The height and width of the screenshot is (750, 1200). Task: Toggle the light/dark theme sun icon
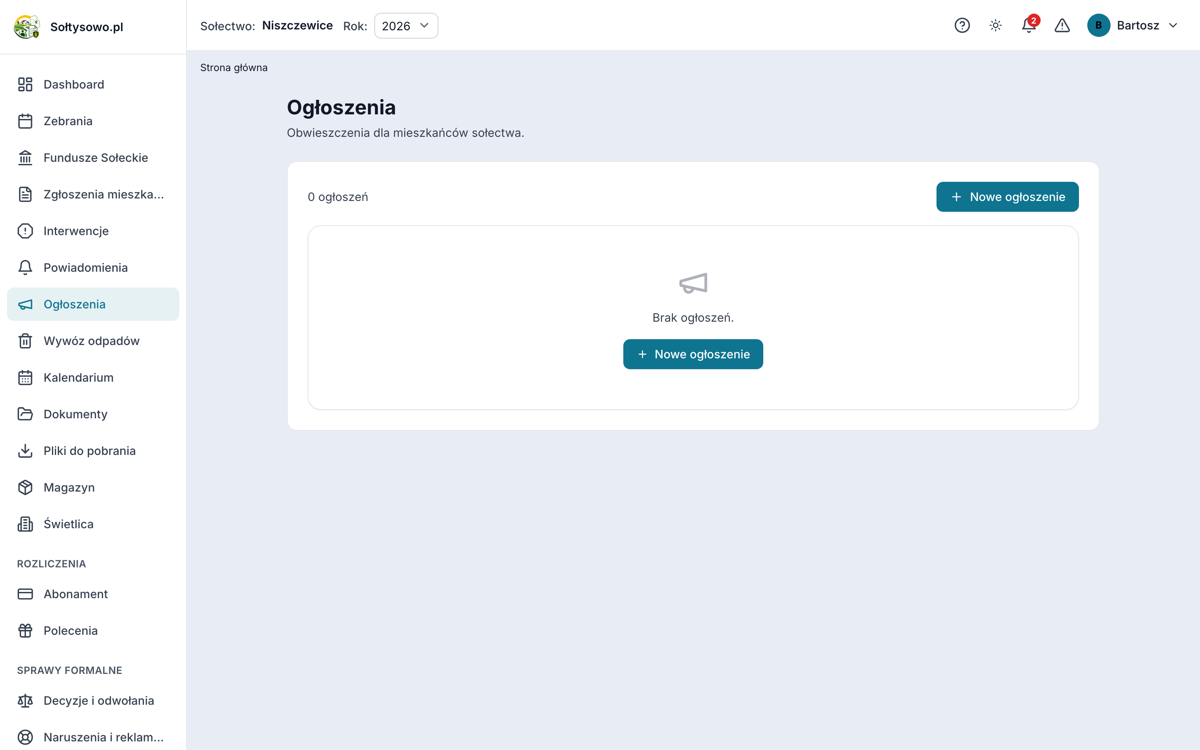point(995,26)
